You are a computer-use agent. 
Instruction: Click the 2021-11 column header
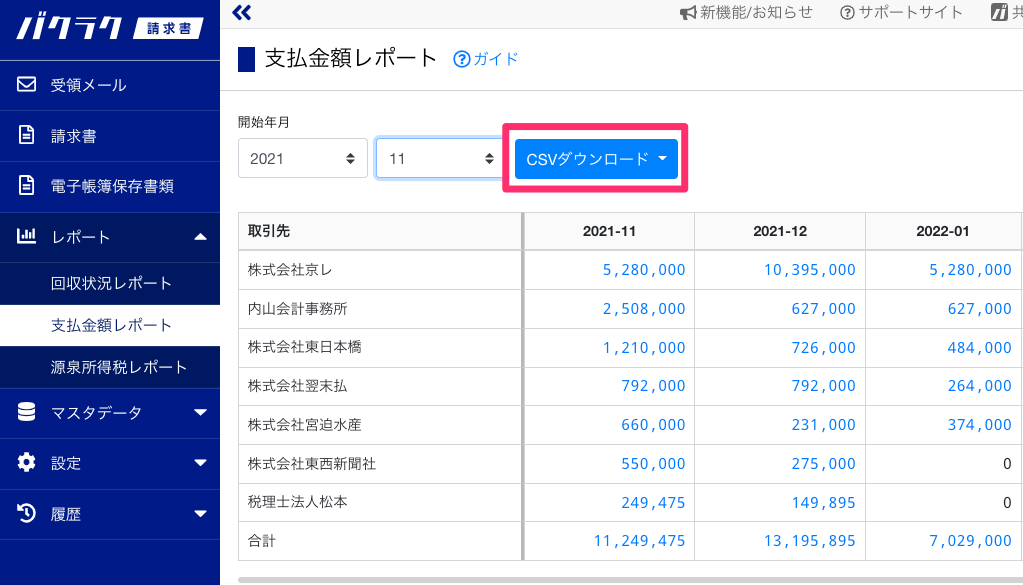click(609, 232)
